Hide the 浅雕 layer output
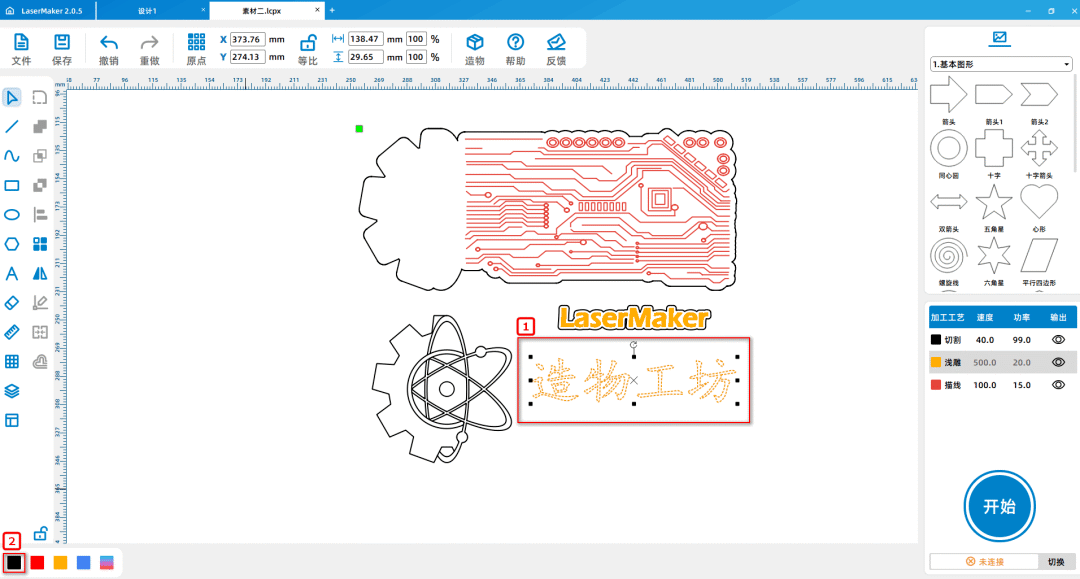 1058,362
